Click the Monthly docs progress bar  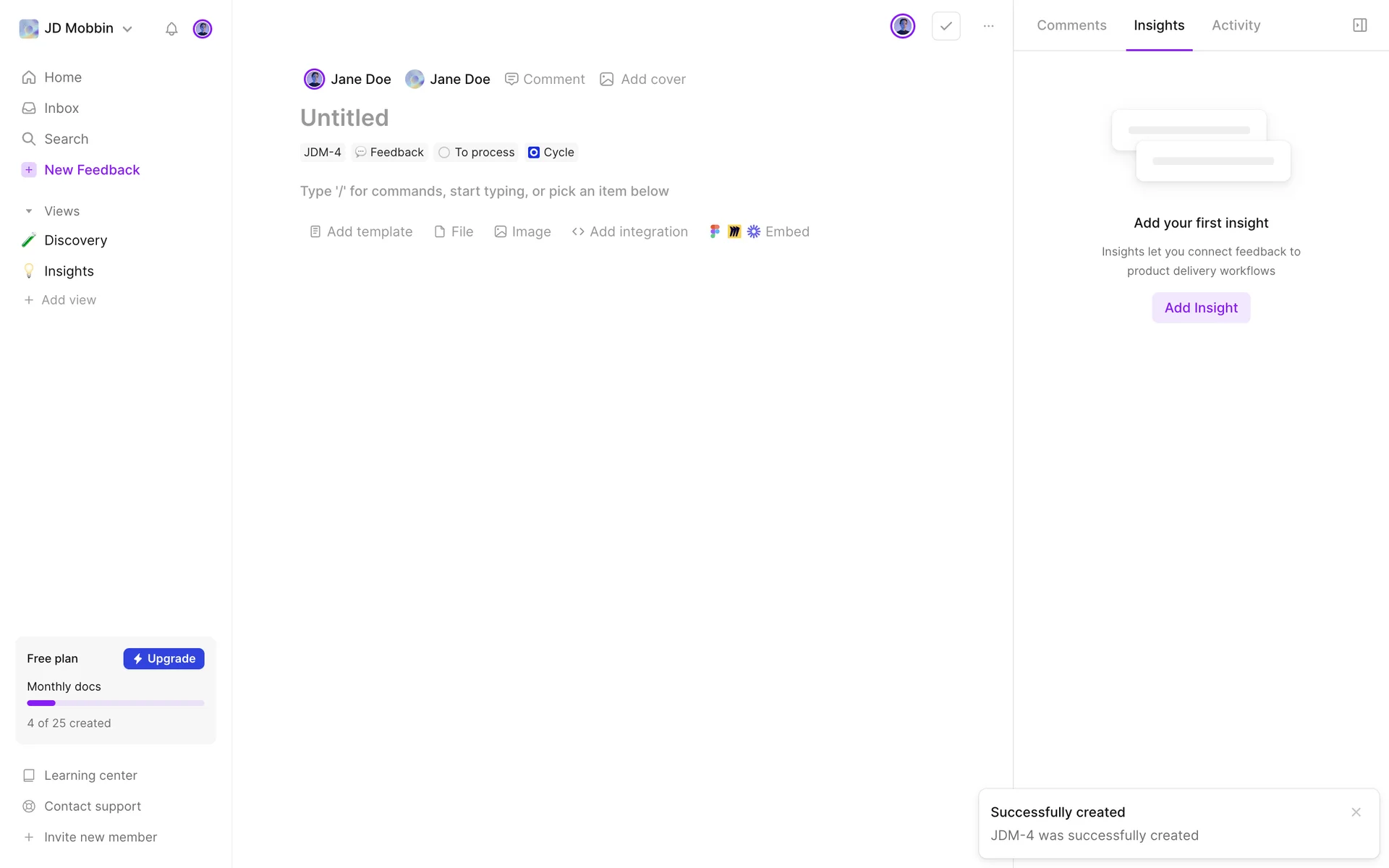point(116,703)
